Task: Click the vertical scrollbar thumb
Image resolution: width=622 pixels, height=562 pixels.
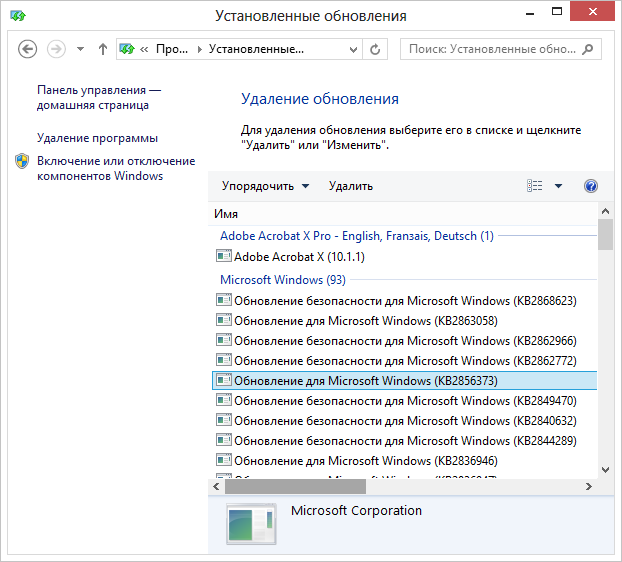Action: (605, 235)
